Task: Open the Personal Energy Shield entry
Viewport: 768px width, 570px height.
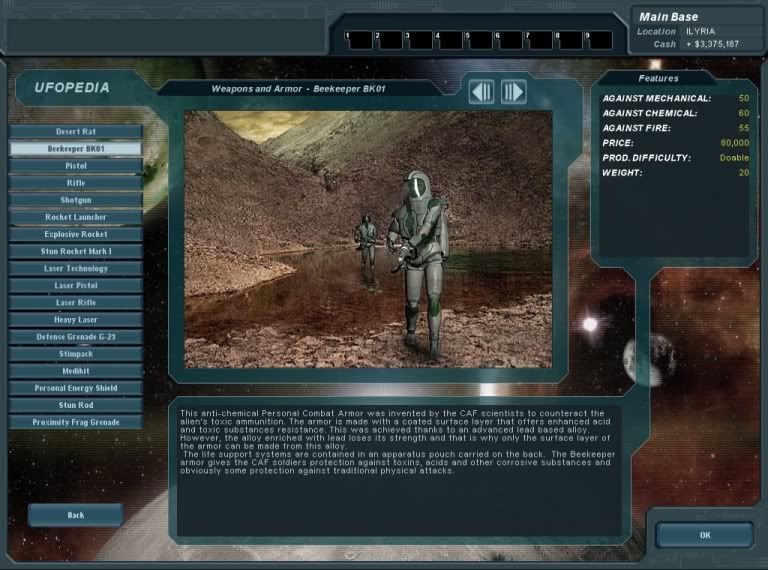Action: (76, 388)
